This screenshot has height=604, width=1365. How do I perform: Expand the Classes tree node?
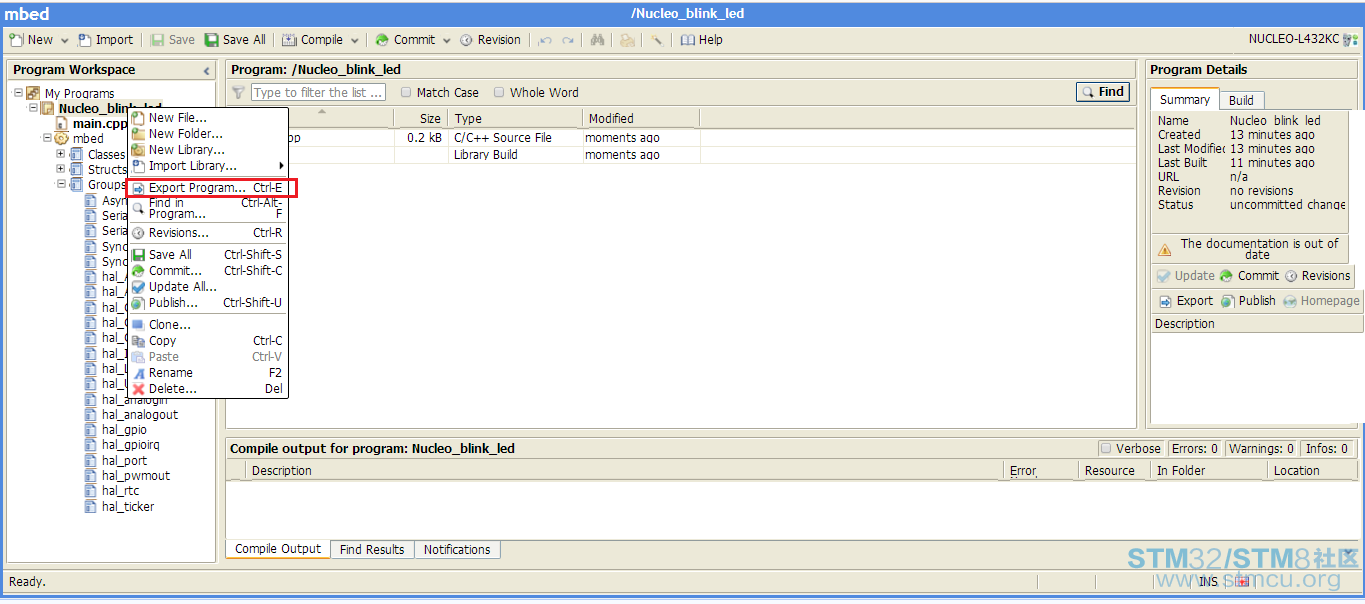coord(61,154)
